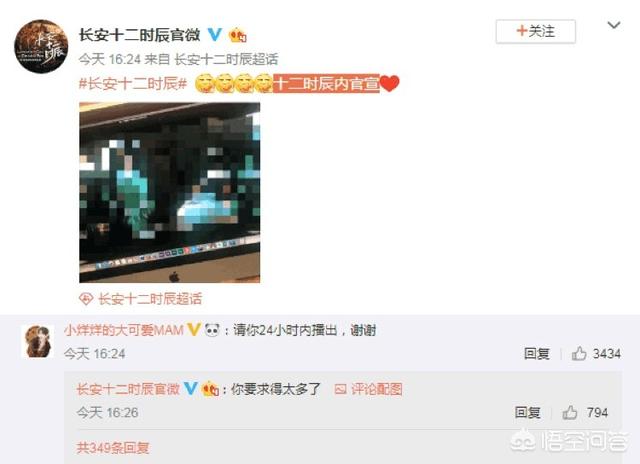Click the blue verified V badge in post header
640x464 pixels.
pyautogui.click(x=215, y=35)
